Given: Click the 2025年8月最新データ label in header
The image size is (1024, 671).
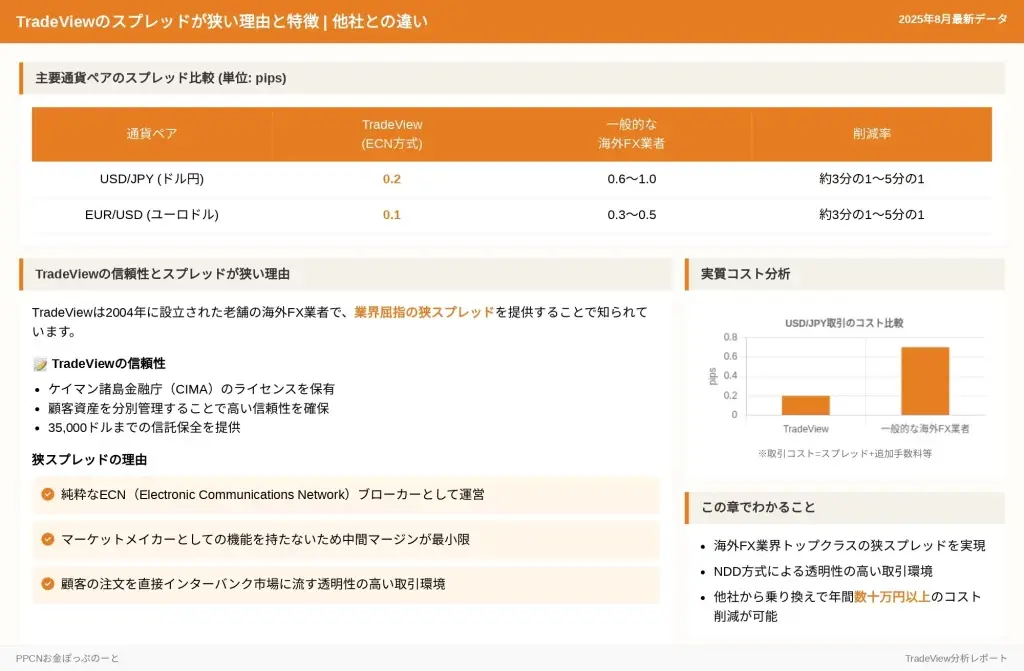Looking at the screenshot, I should pos(952,20).
